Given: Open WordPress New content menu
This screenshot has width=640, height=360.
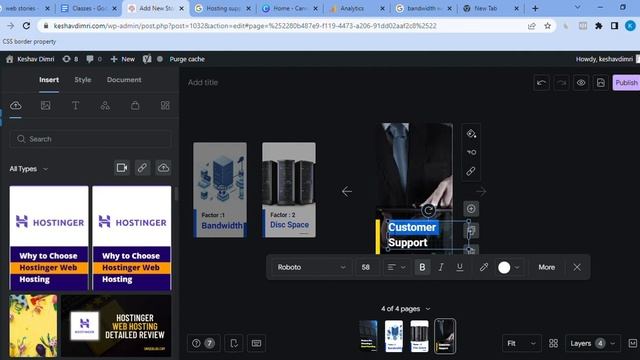Looking at the screenshot, I should [x=123, y=59].
